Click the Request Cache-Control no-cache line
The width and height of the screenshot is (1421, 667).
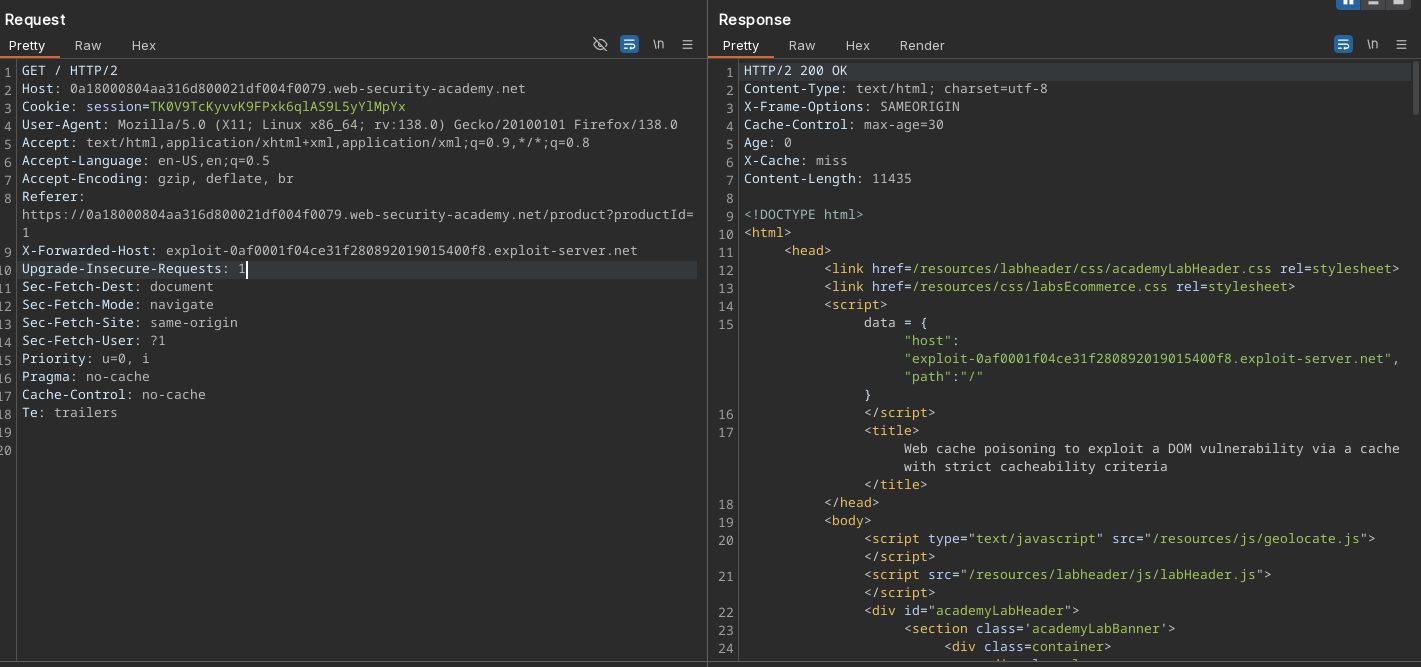point(114,394)
